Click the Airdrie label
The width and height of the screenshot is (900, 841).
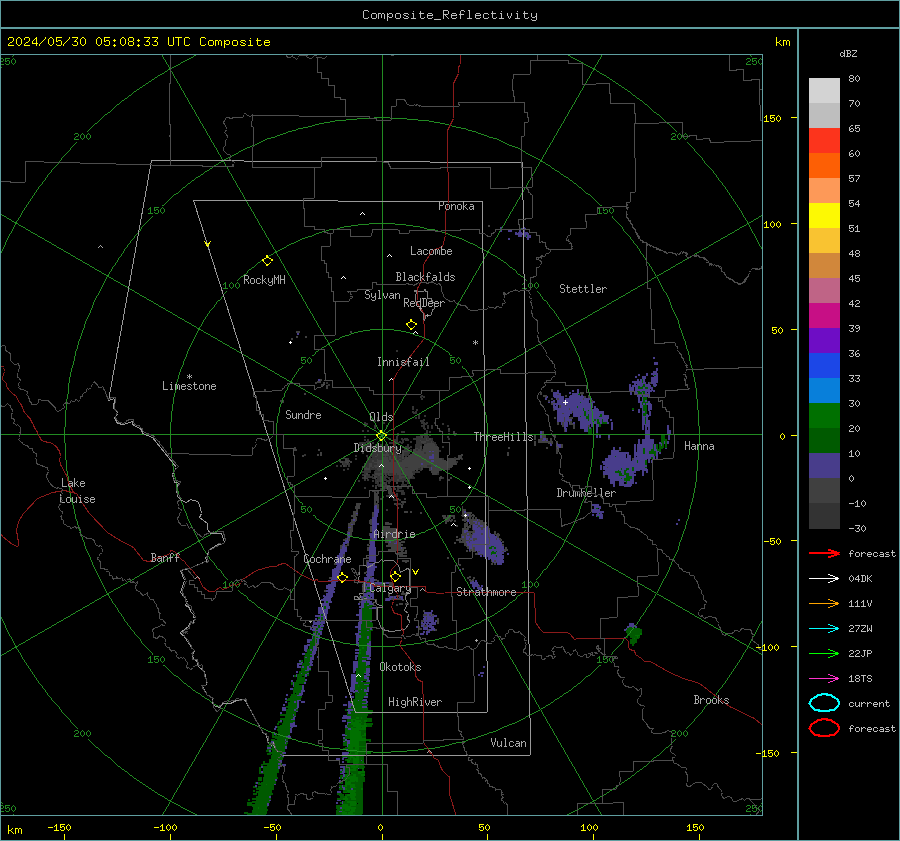click(394, 534)
